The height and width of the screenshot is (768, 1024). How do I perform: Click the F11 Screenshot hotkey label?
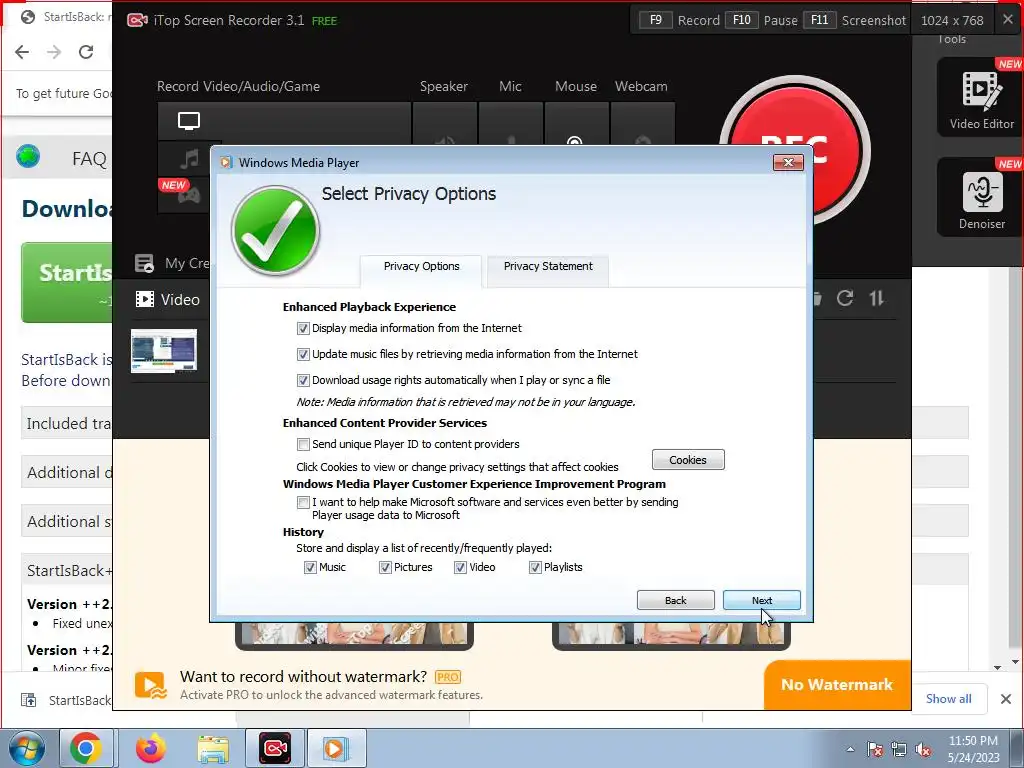(854, 20)
